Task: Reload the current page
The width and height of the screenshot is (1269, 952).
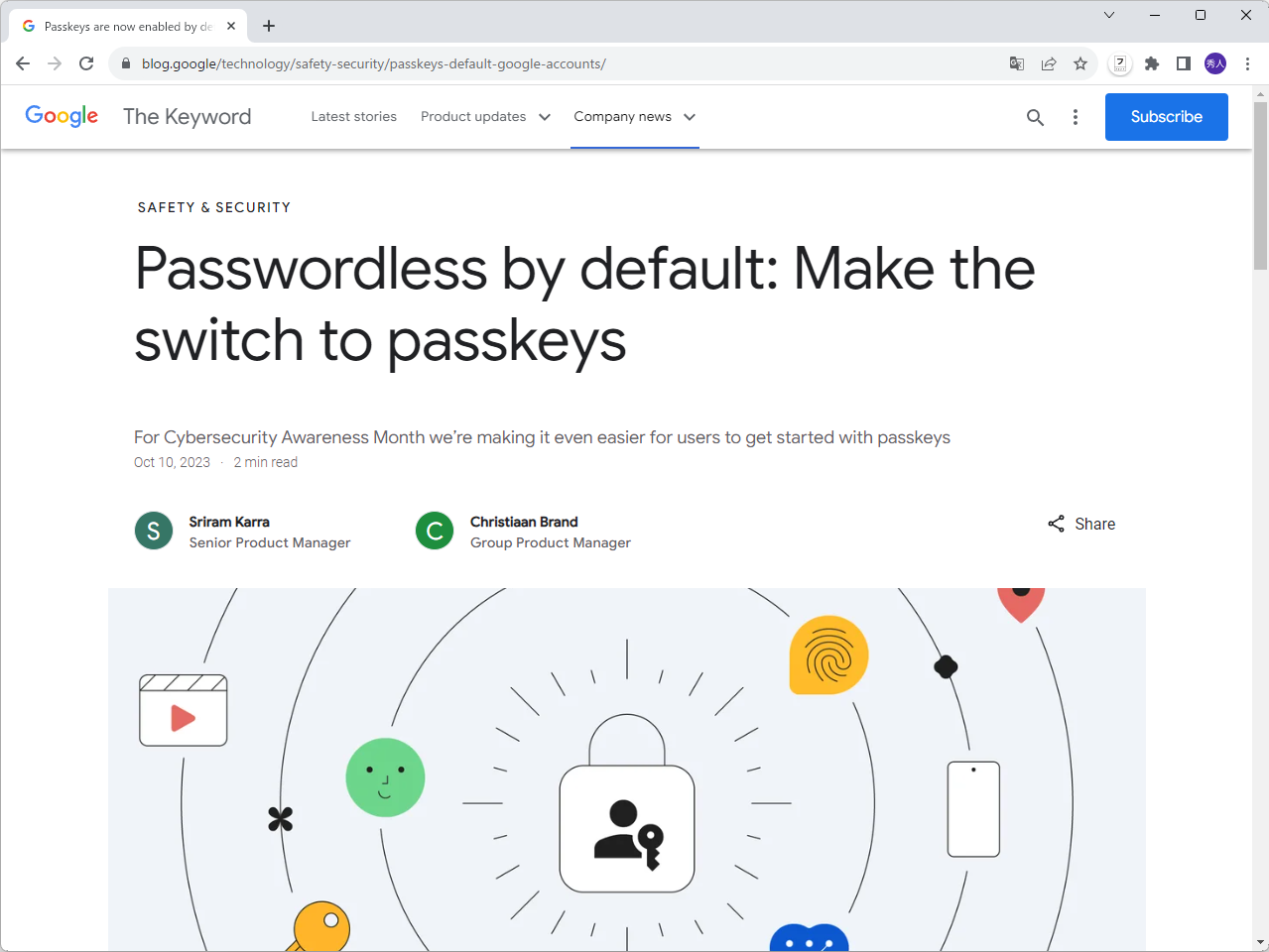Action: point(86,63)
